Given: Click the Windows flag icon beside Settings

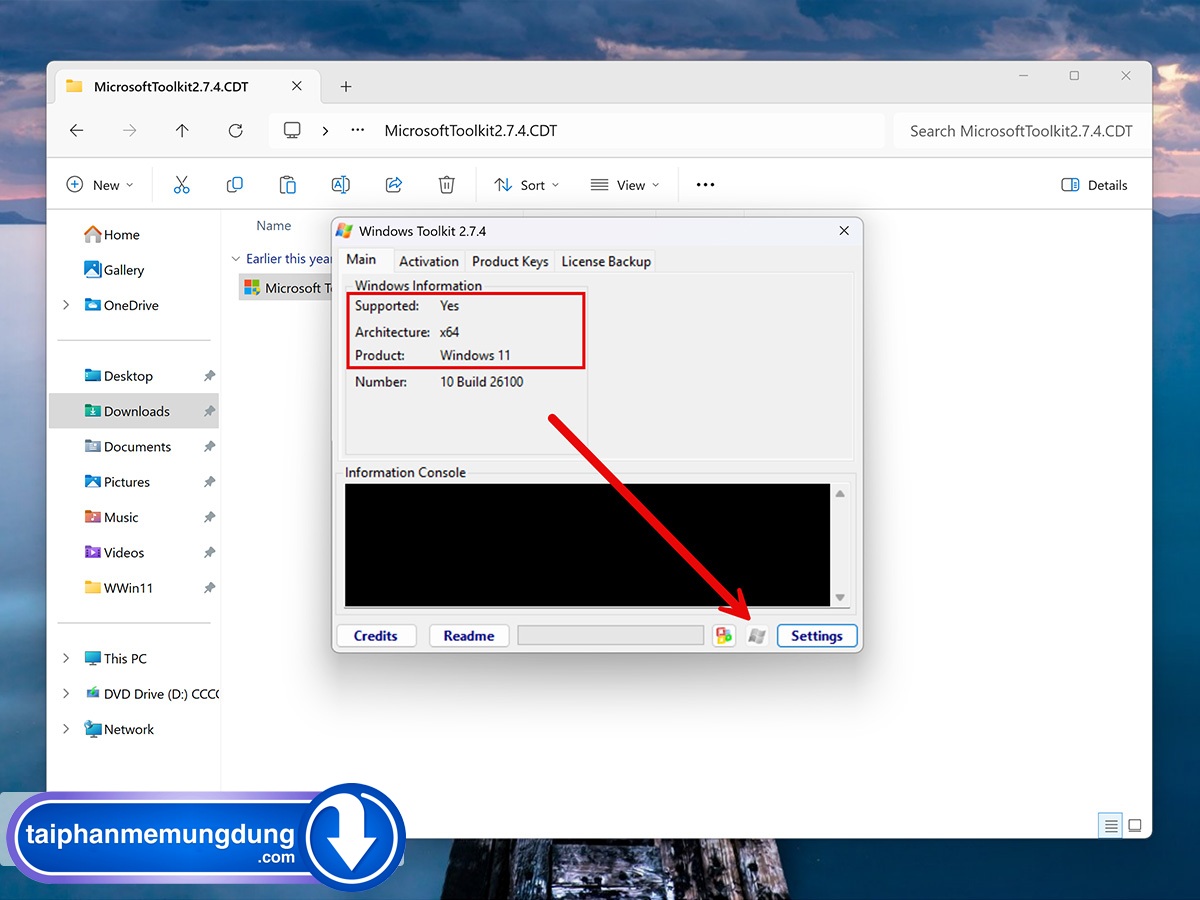Looking at the screenshot, I should coord(757,635).
